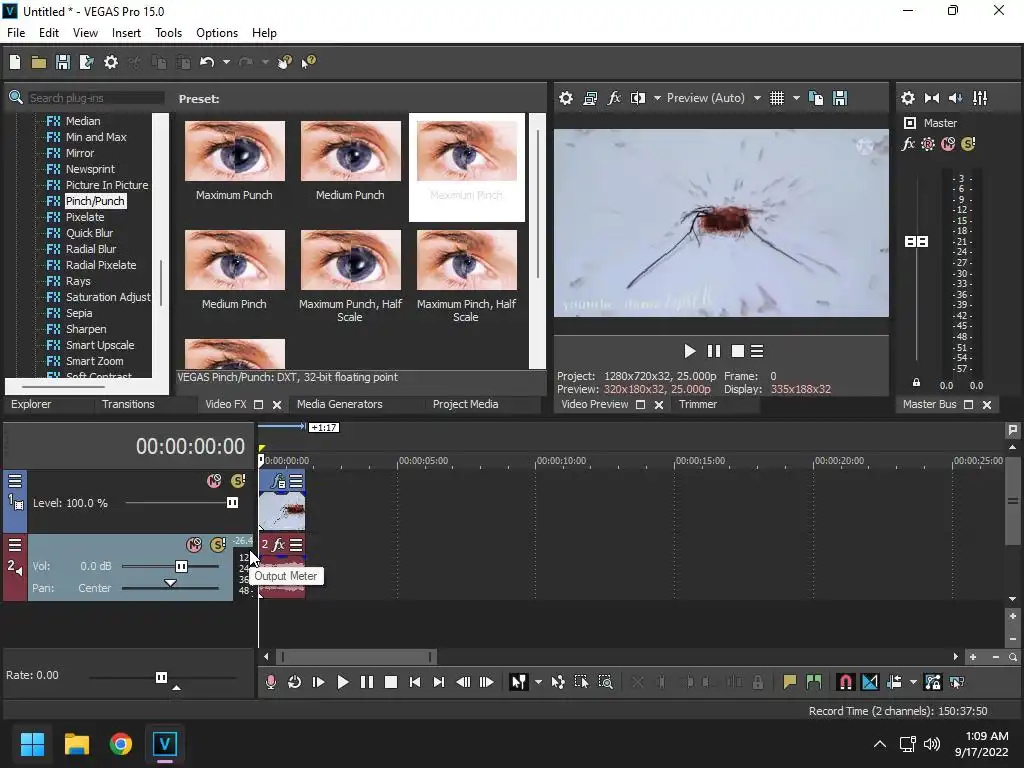This screenshot has width=1024, height=768.
Task: Click the Dim Output speaker icon
Action: coord(955,98)
